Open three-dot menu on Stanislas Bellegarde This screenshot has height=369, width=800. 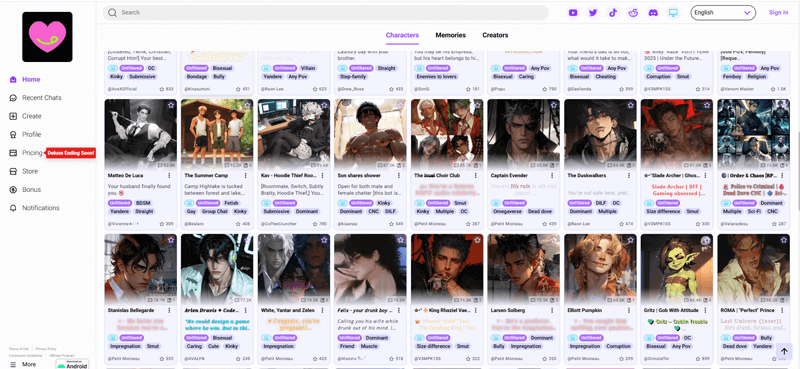point(169,310)
